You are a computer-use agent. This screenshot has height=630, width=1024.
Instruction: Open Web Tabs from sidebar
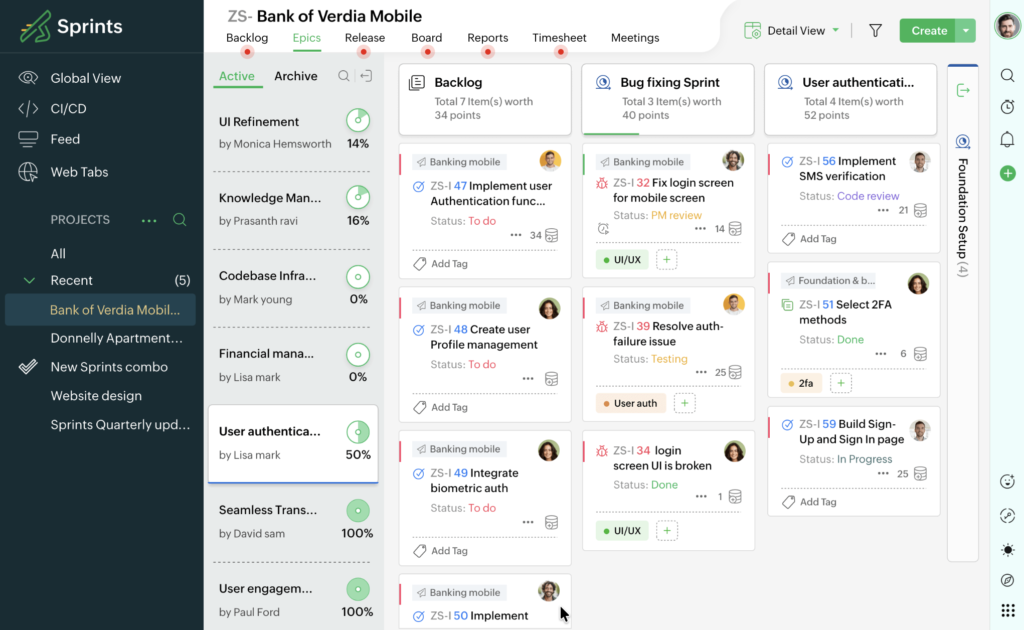pos(79,172)
